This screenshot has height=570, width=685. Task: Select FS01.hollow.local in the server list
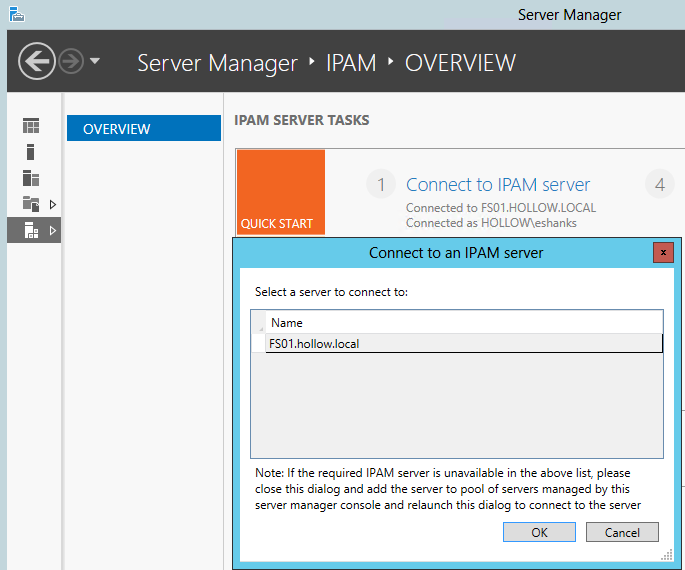(x=314, y=344)
